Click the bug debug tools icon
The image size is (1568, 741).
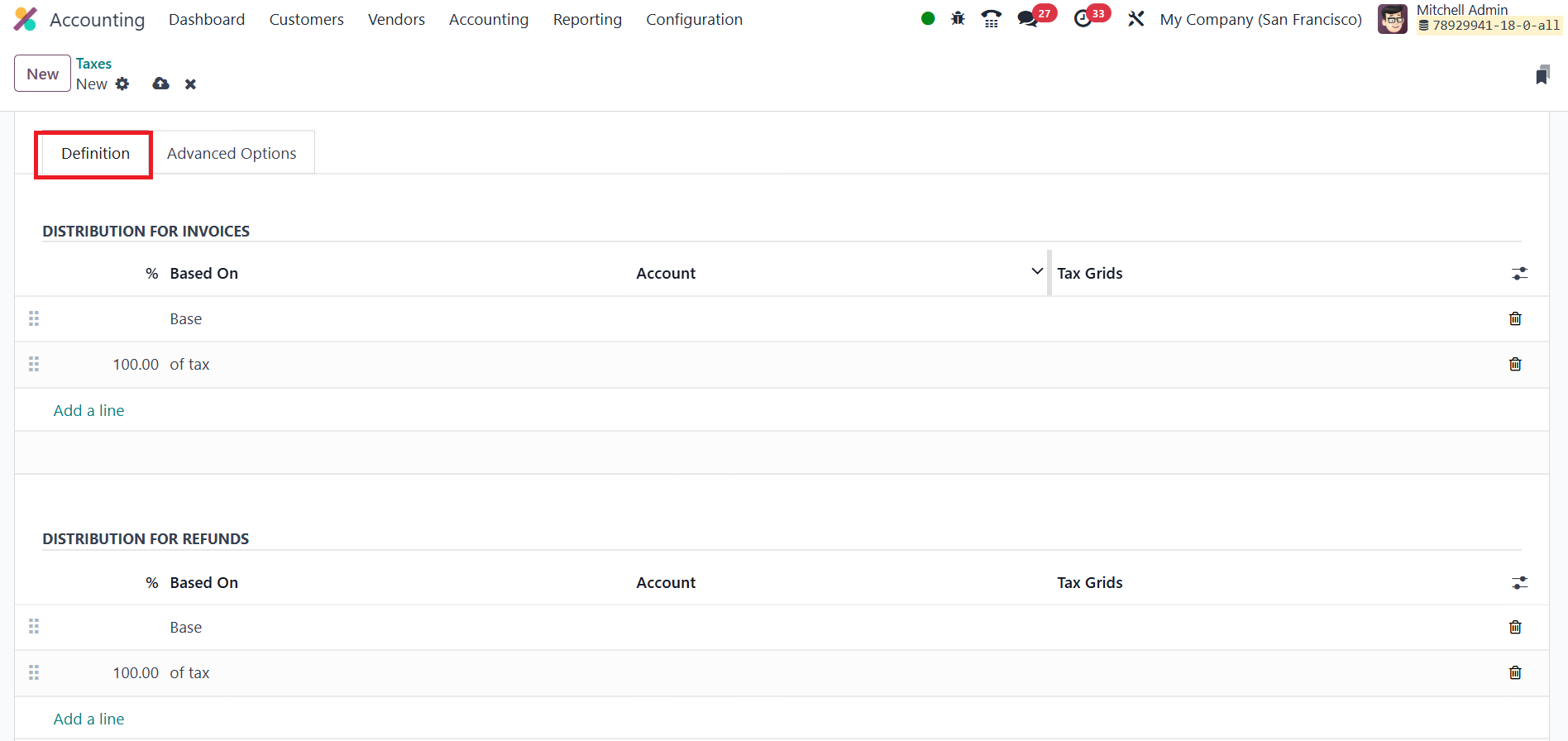tap(958, 18)
